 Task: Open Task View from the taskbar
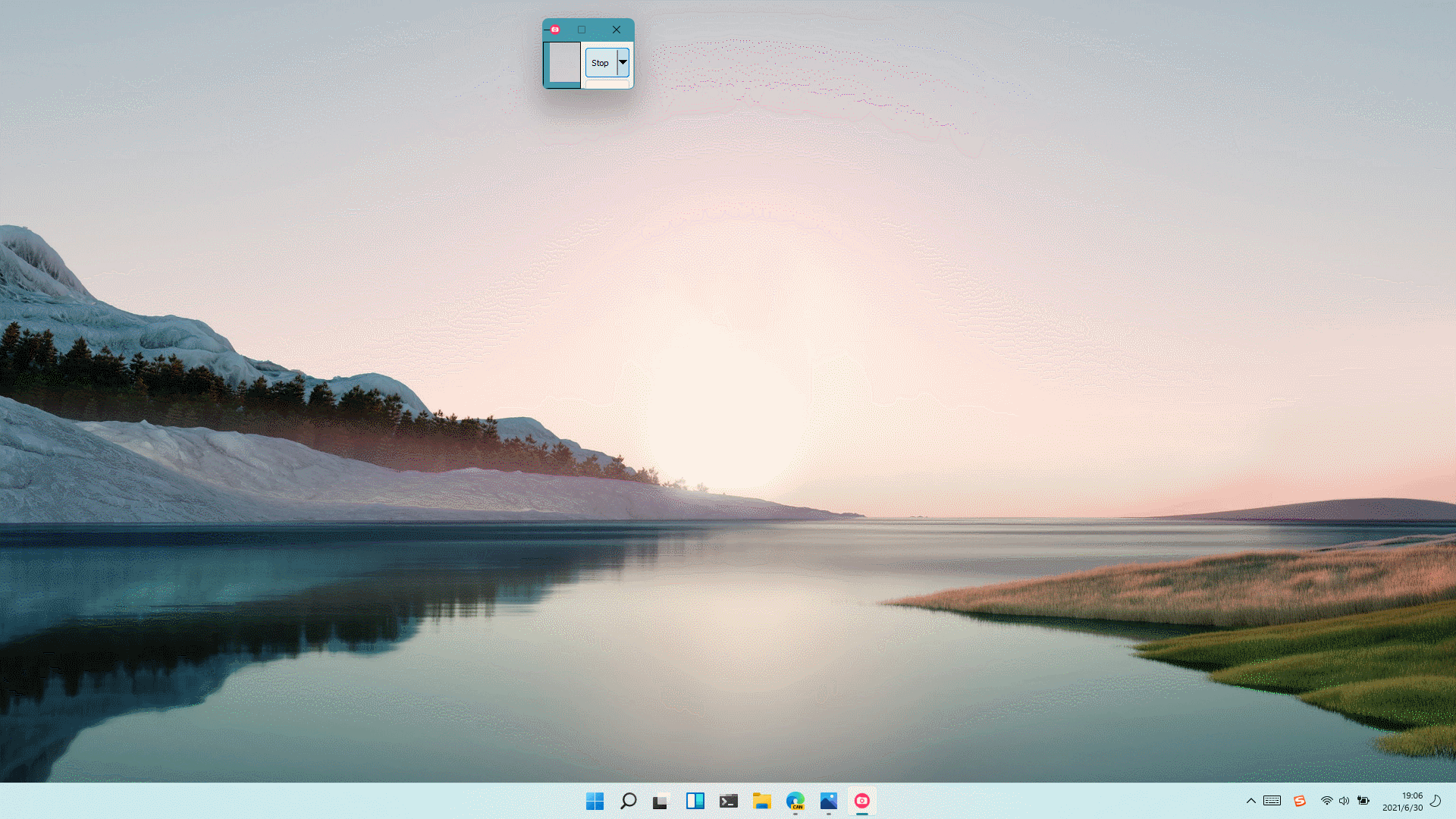point(661,801)
